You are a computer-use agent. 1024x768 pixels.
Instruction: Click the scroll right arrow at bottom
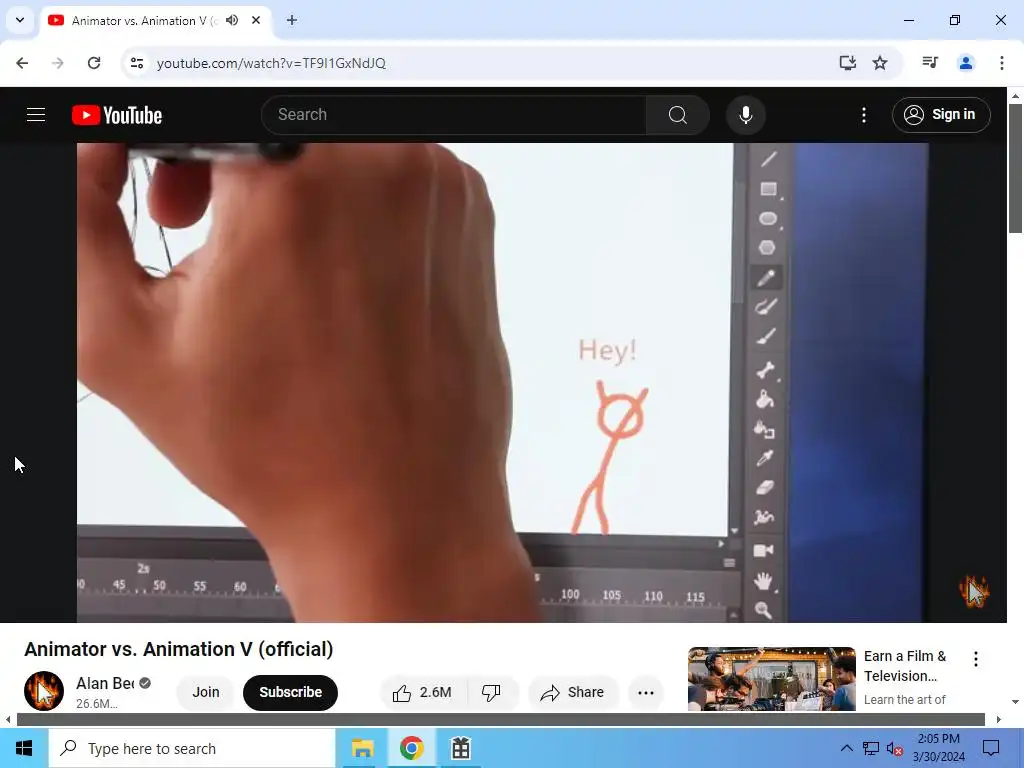coord(998,720)
